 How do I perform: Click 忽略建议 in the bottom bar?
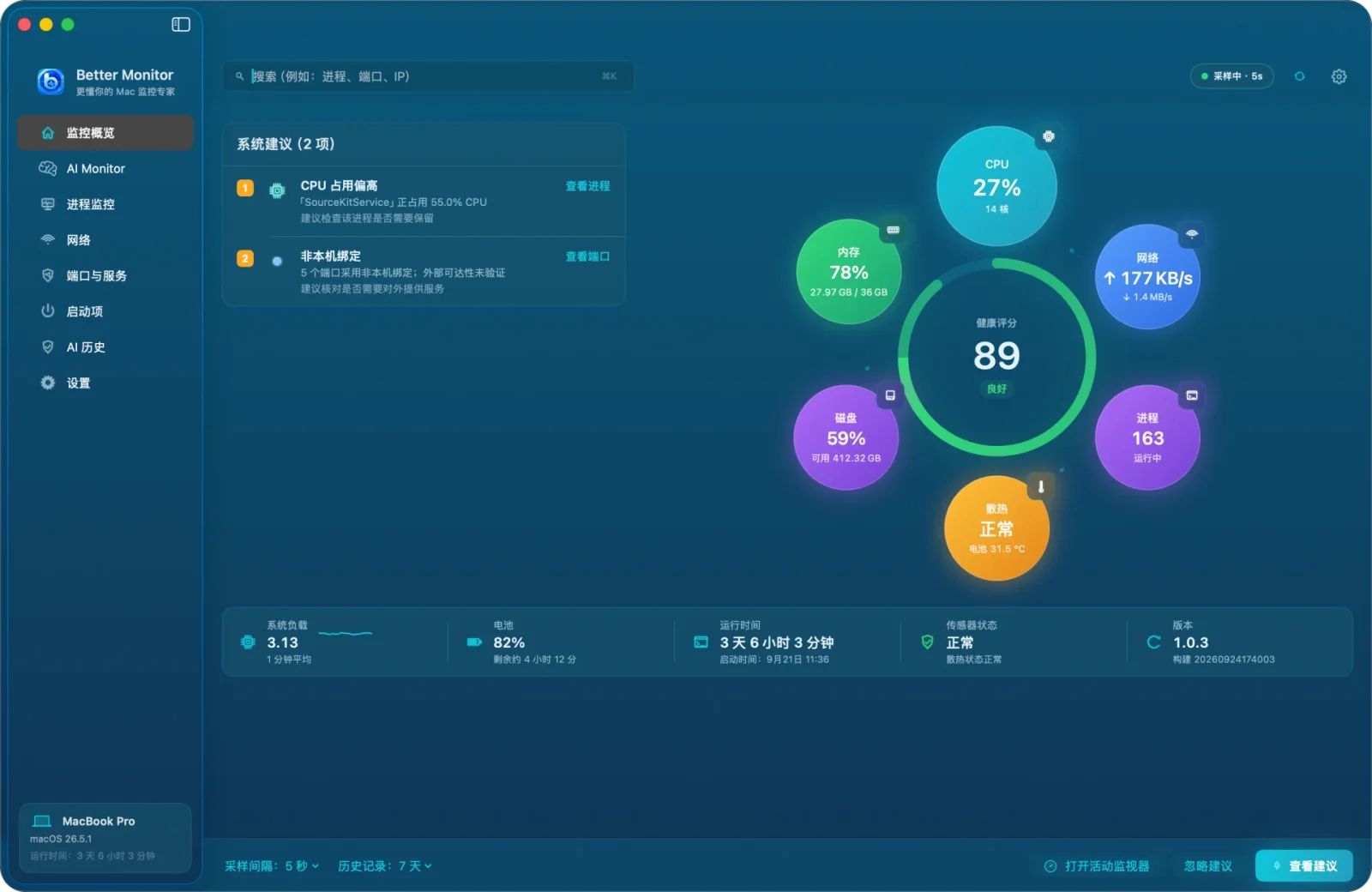1207,866
